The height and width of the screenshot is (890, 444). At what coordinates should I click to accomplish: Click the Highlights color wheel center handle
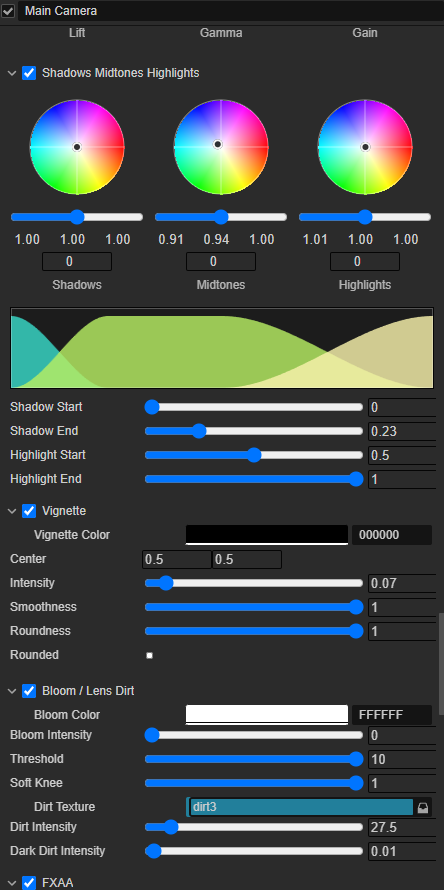366,147
